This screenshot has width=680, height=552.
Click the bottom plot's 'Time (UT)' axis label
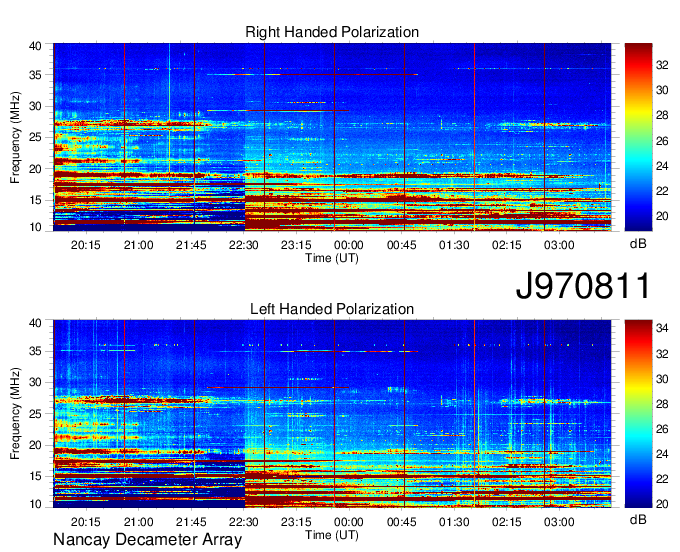(x=332, y=535)
